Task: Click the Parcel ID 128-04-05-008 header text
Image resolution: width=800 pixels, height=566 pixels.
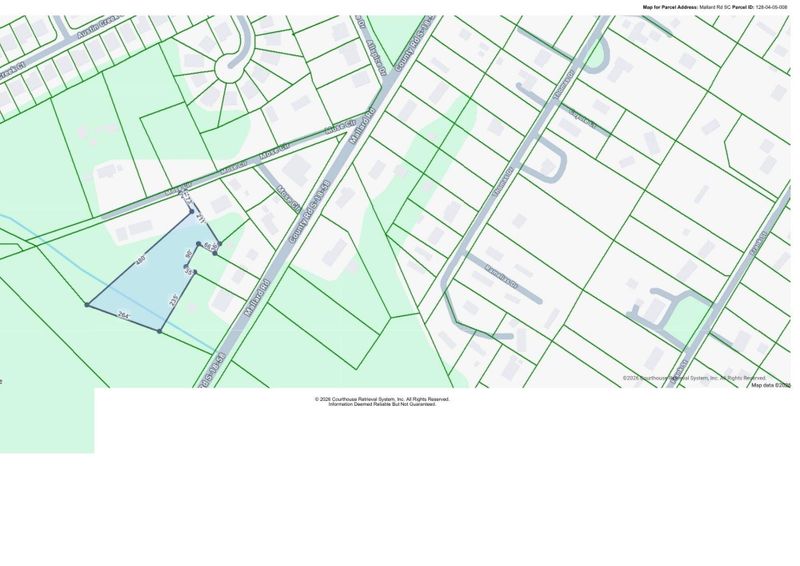Action: [760, 8]
